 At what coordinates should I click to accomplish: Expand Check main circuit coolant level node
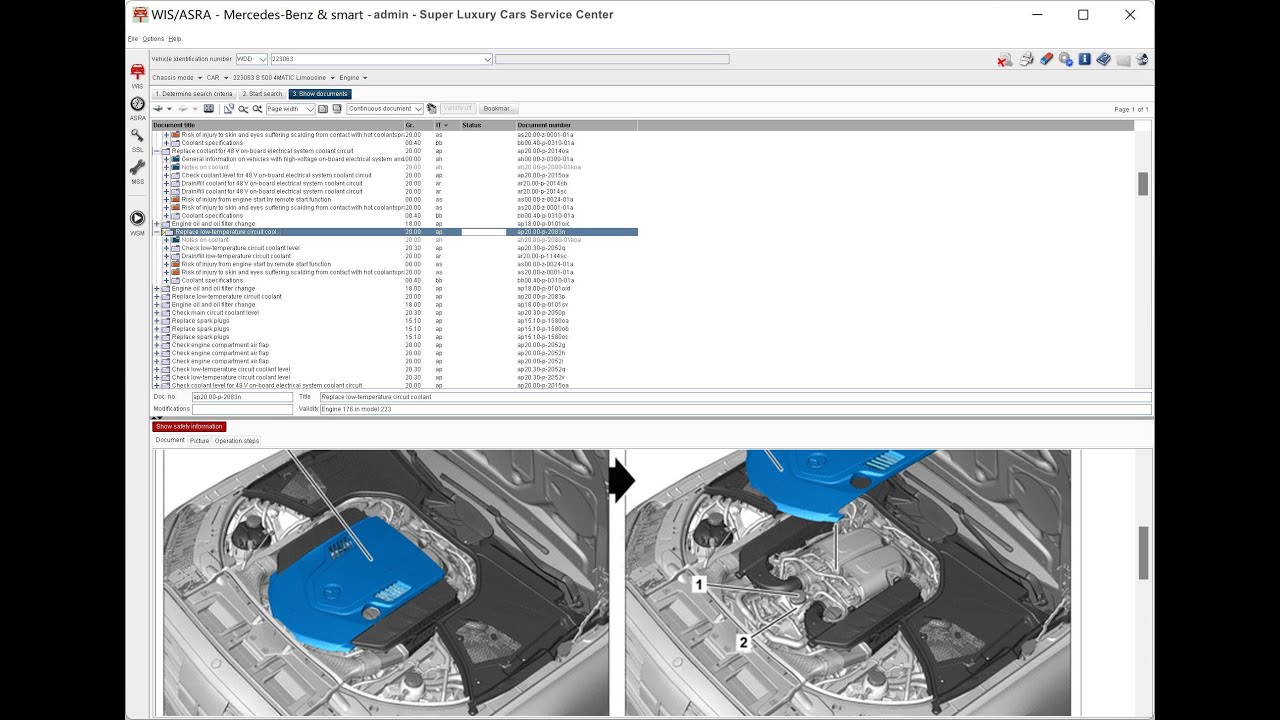[x=157, y=313]
